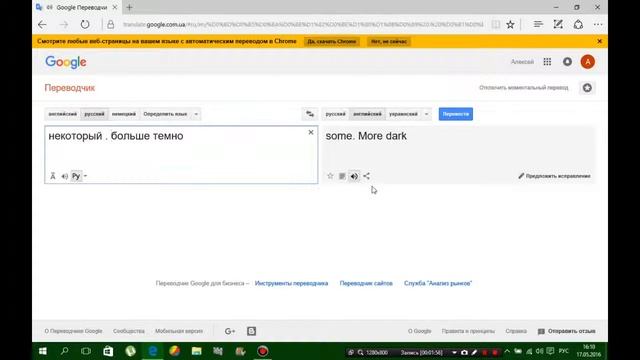Click the Переводчик heading link
This screenshot has height=360, width=640.
69,88
